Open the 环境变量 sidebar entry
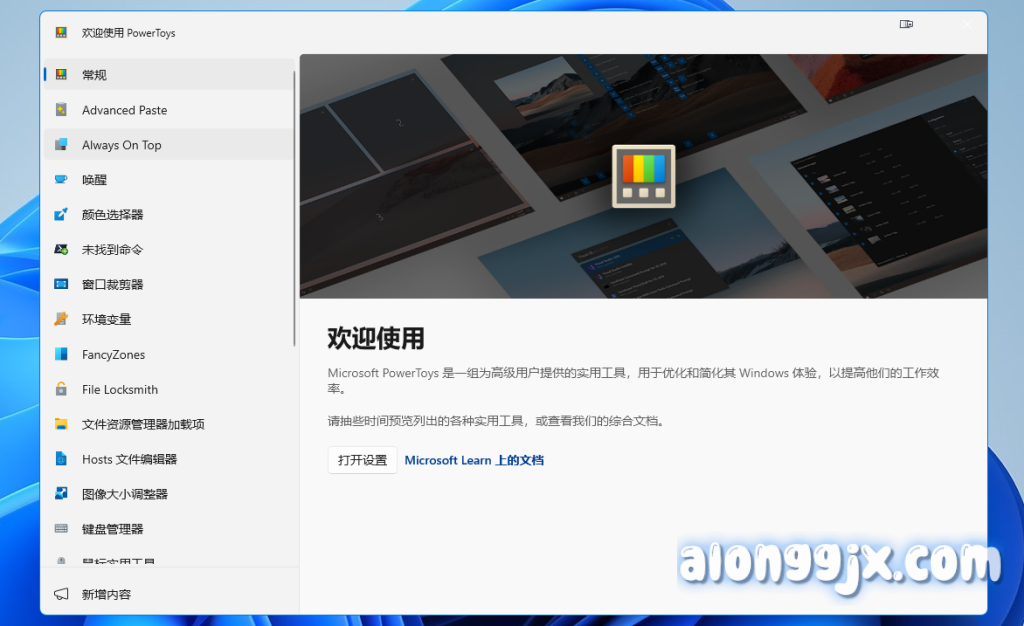 106,320
